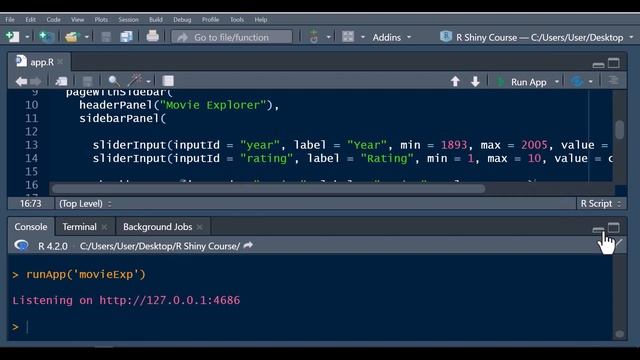Jump to previous section with up arrow
Image resolution: width=640 pixels, height=360 pixels.
(455, 82)
